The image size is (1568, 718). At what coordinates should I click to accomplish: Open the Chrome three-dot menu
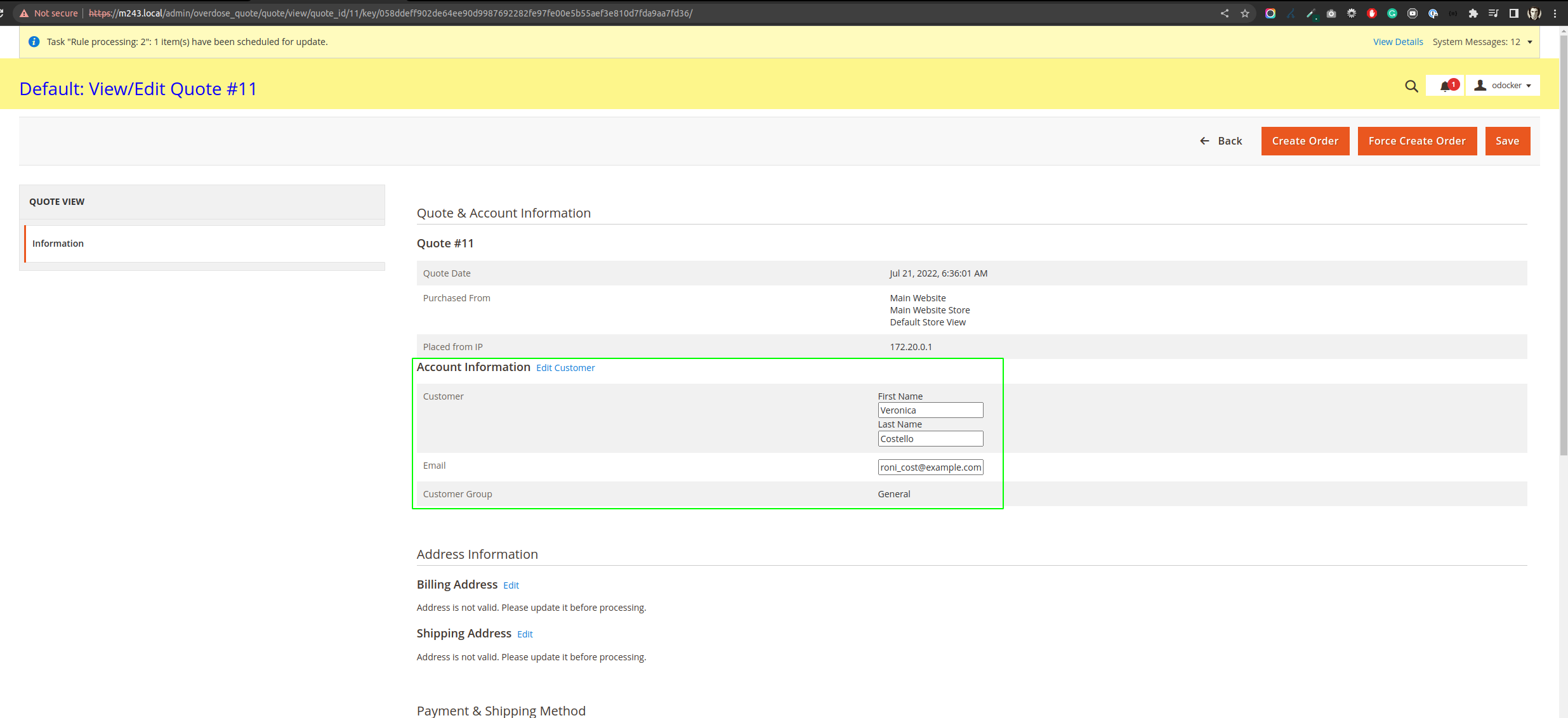tap(1555, 13)
